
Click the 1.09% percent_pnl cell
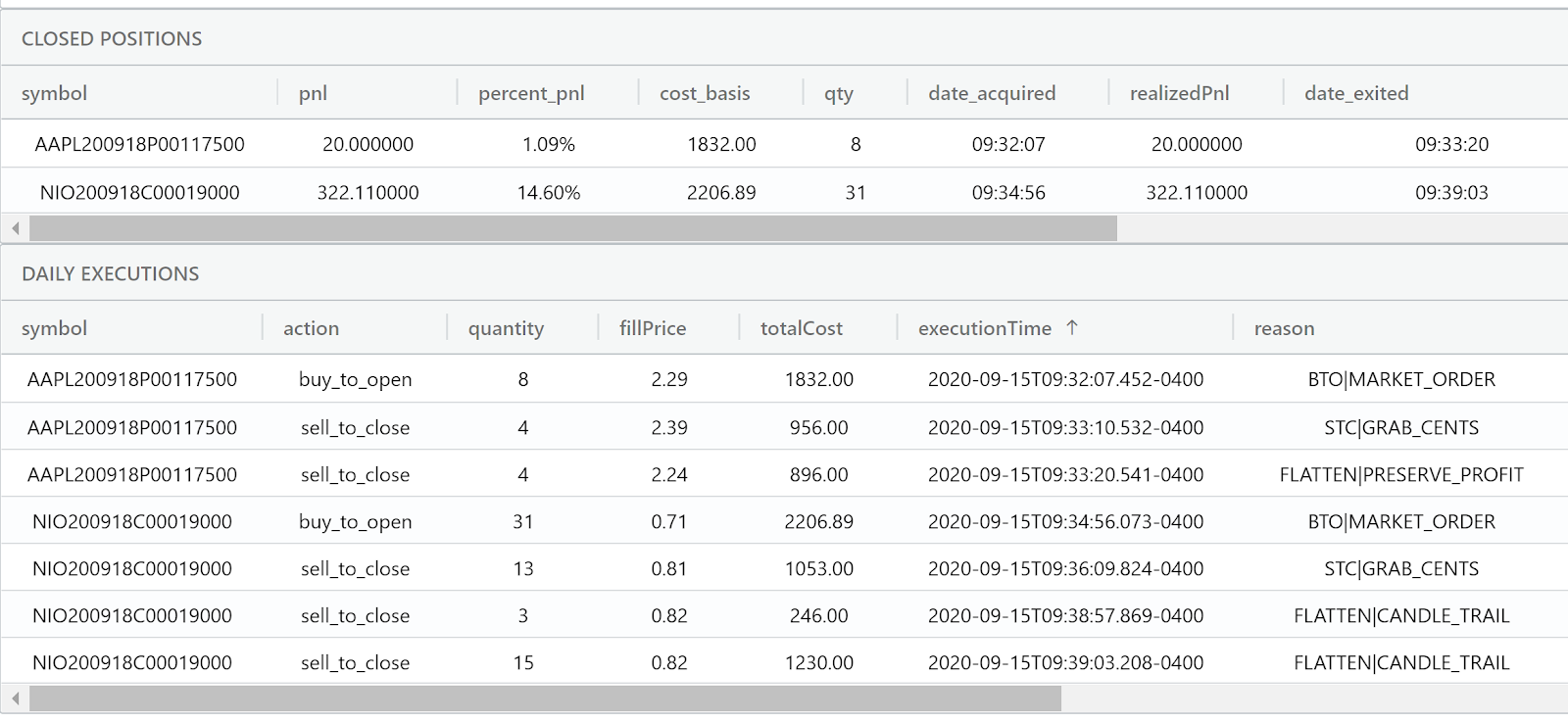549,144
